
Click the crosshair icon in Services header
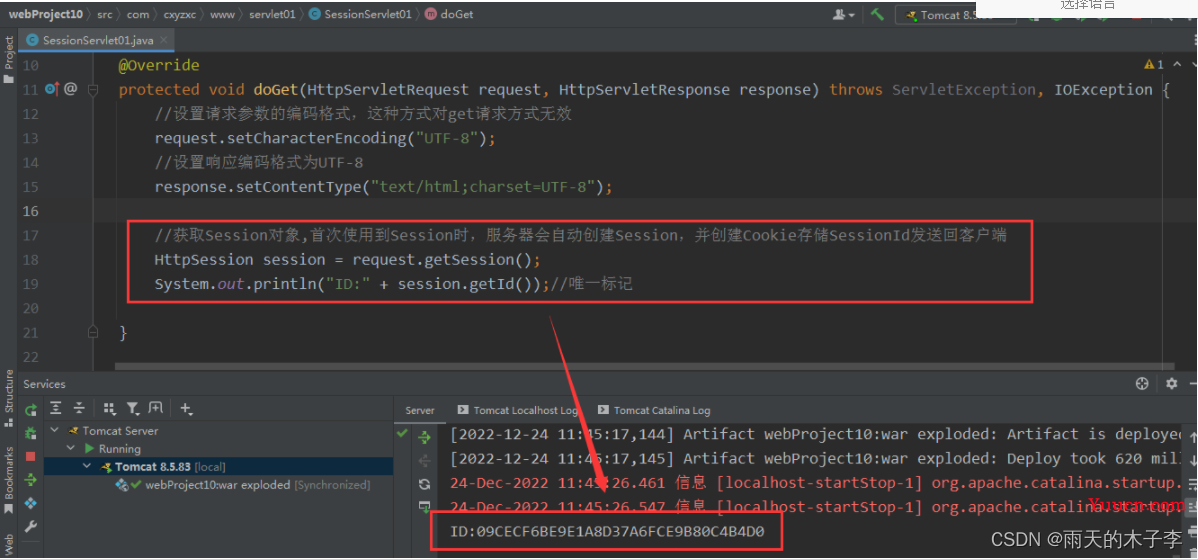[1142, 384]
